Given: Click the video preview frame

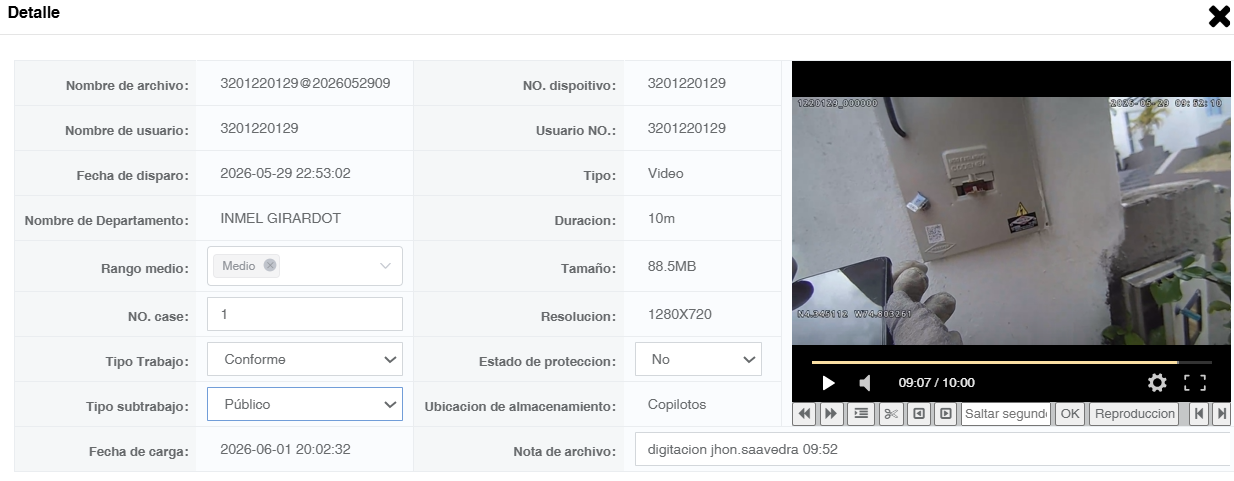Looking at the screenshot, I should coord(1011,221).
